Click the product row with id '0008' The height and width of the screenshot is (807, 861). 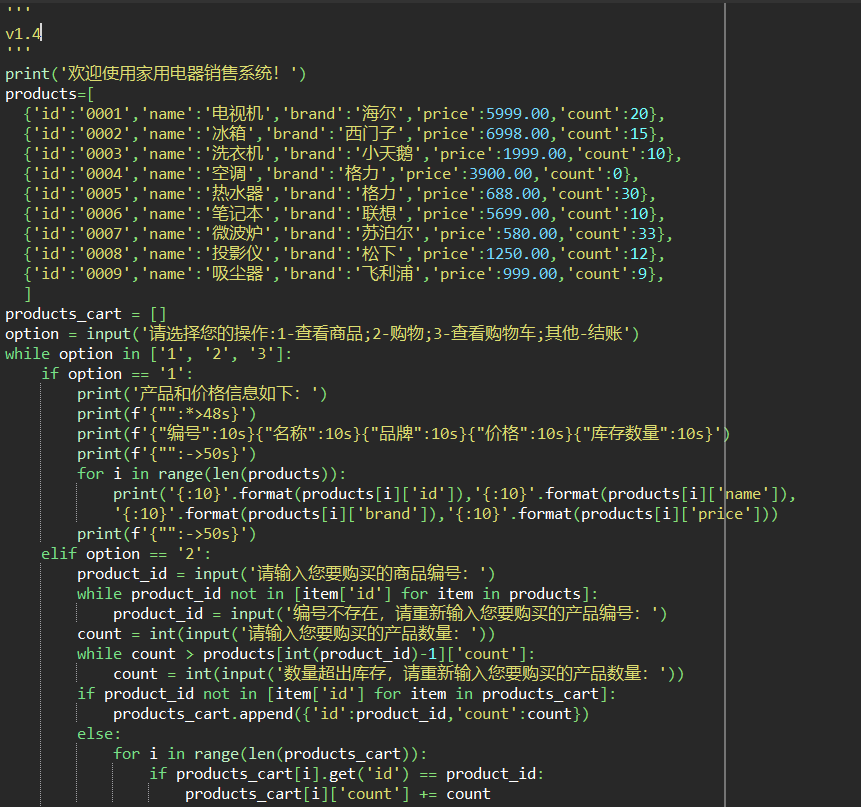(x=344, y=254)
